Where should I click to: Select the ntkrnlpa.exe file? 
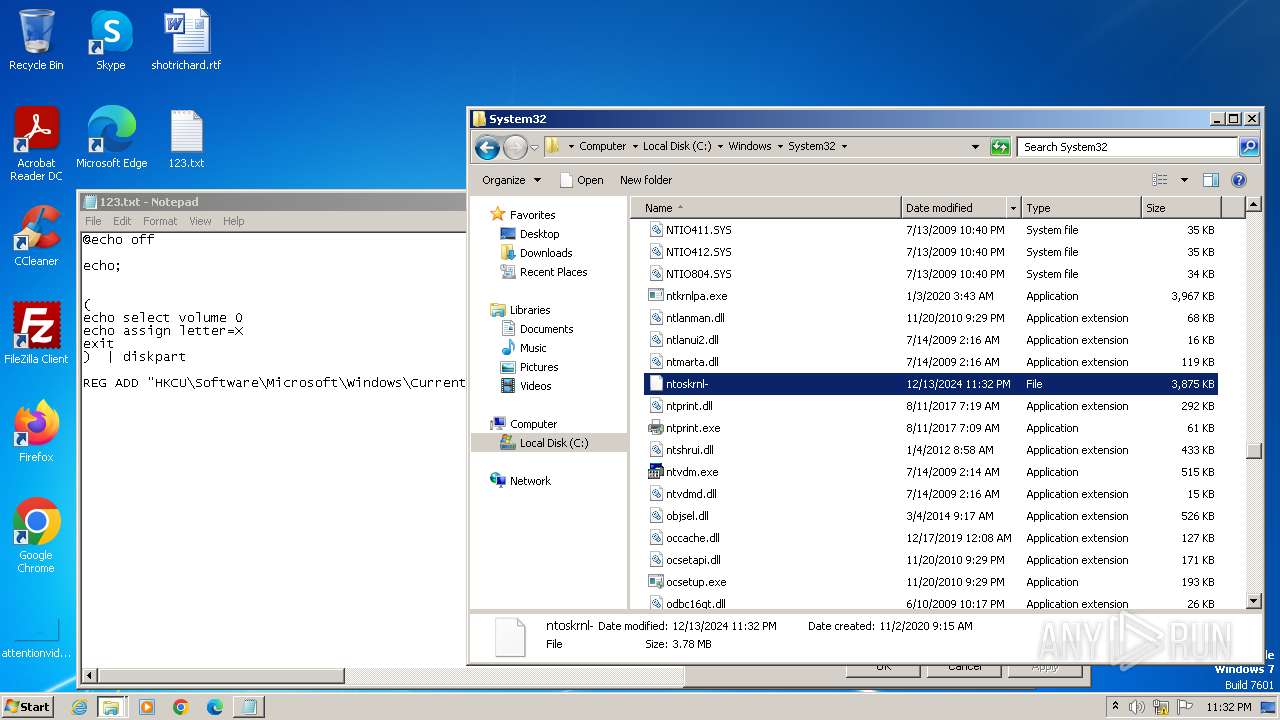pyautogui.click(x=696, y=296)
